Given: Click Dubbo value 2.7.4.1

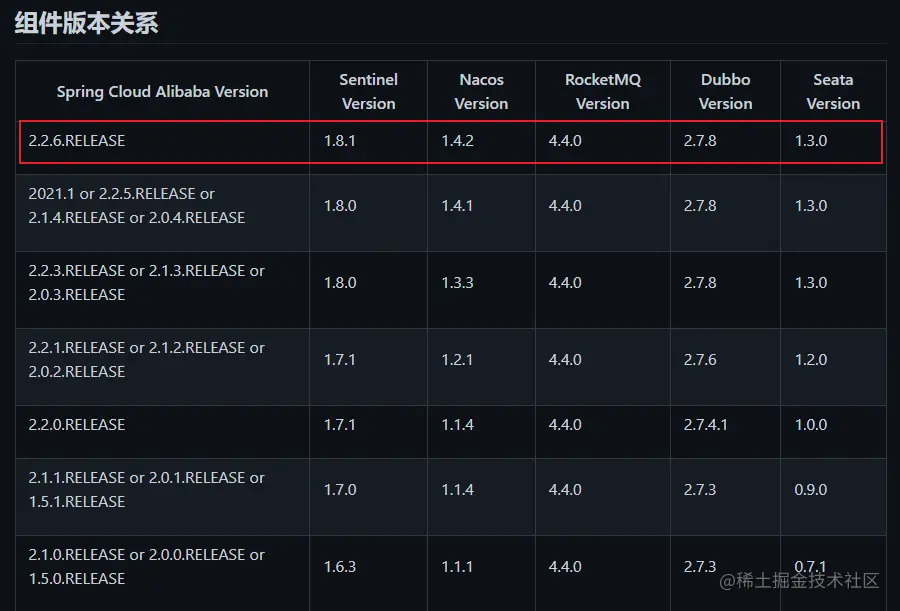Looking at the screenshot, I should coord(705,424).
